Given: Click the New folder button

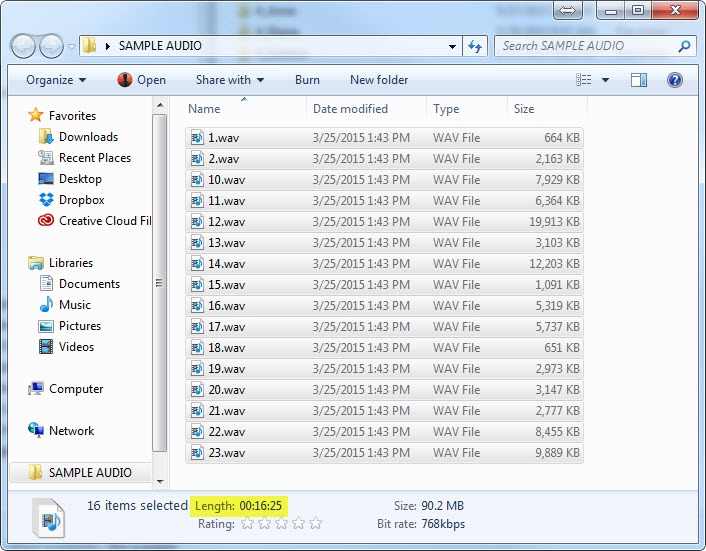Looking at the screenshot, I should [378, 80].
